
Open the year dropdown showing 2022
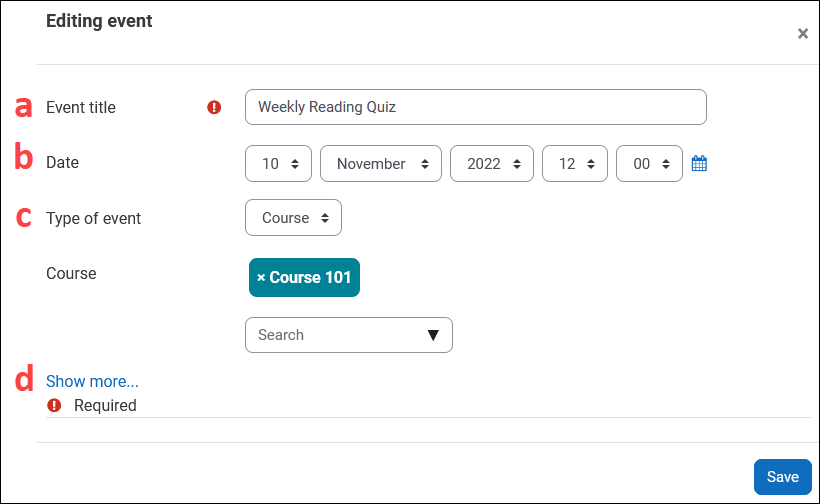coord(493,164)
